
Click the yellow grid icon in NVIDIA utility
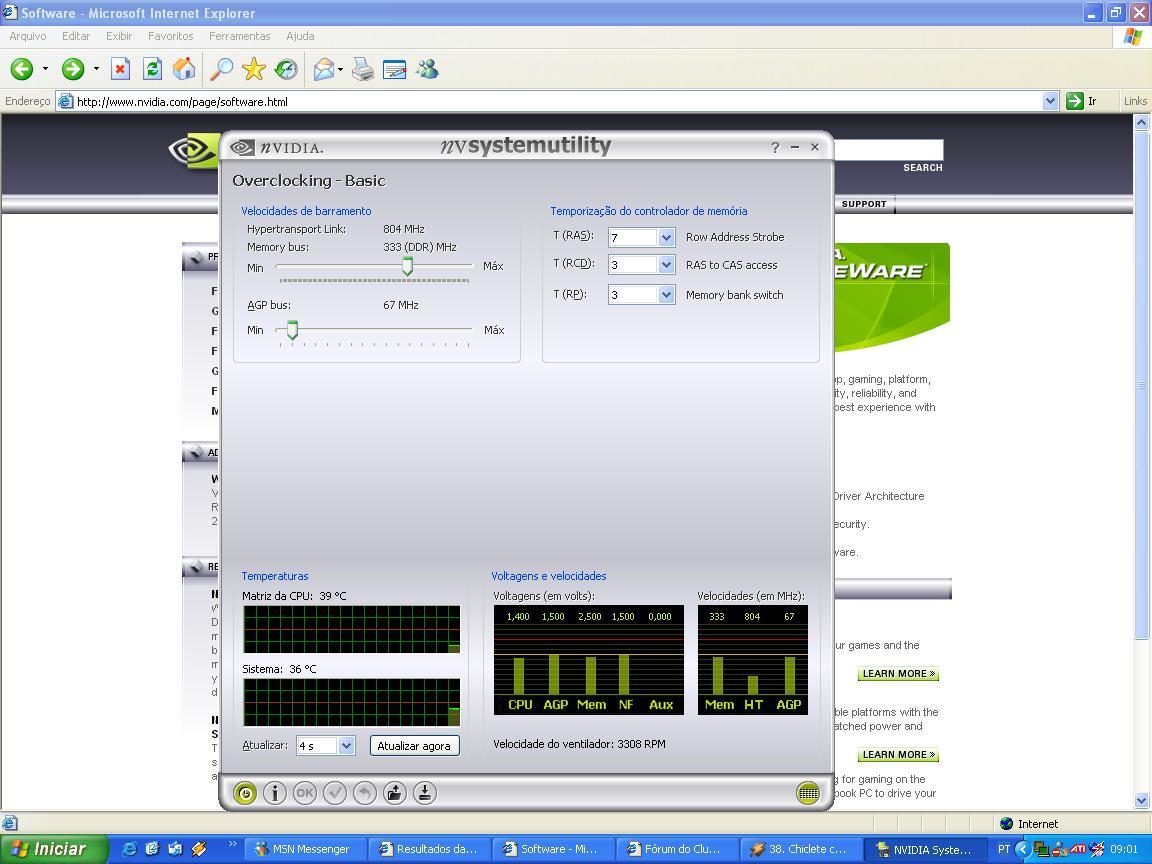click(x=808, y=793)
